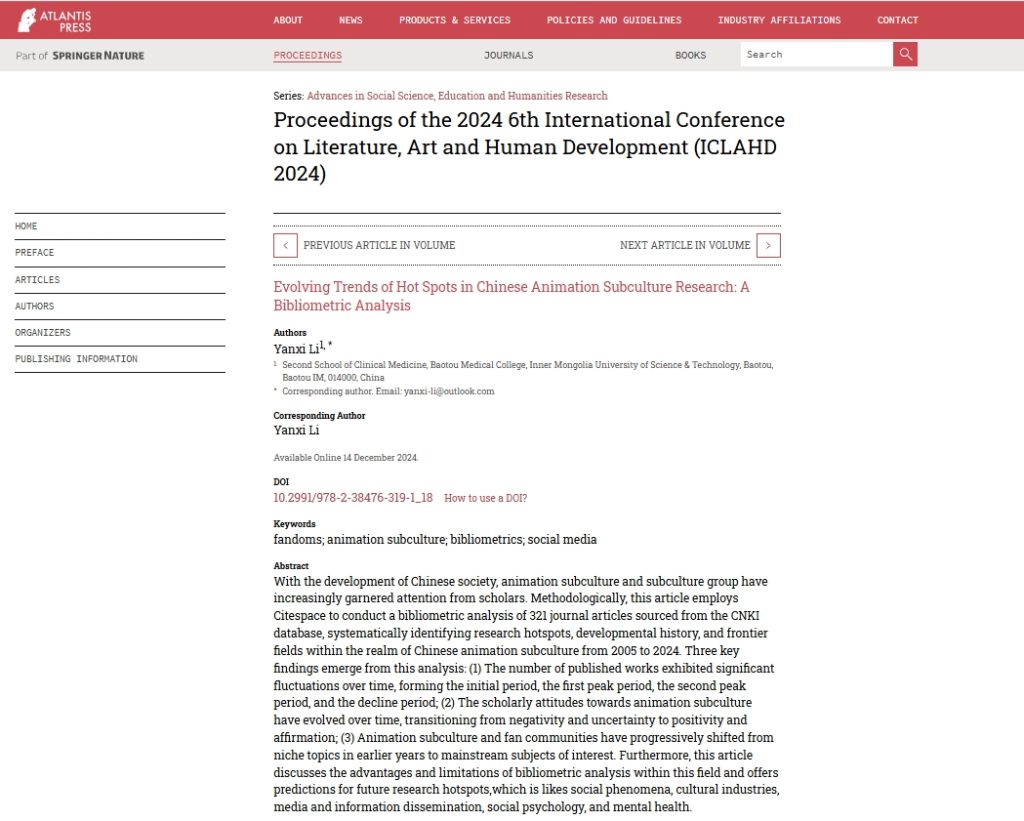Select Preface in the sidebar
This screenshot has height=821, width=1024.
coord(120,253)
